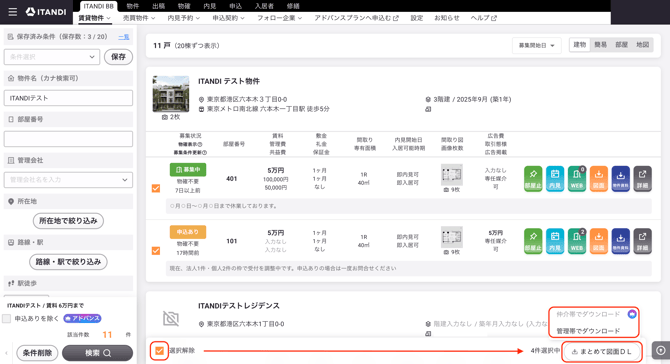Screen dimensions: 670x364
Task: Click the WEB application icon for room 101
Action: pos(576,241)
